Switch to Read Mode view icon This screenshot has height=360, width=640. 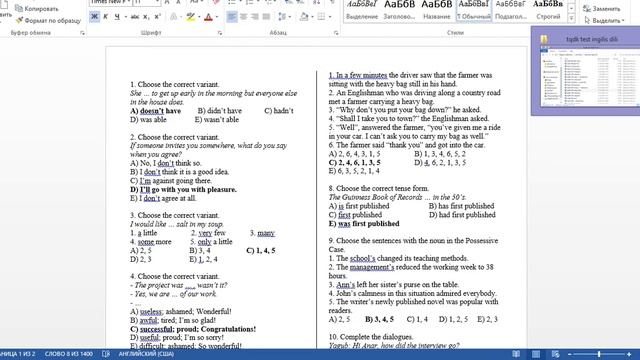click(x=516, y=354)
